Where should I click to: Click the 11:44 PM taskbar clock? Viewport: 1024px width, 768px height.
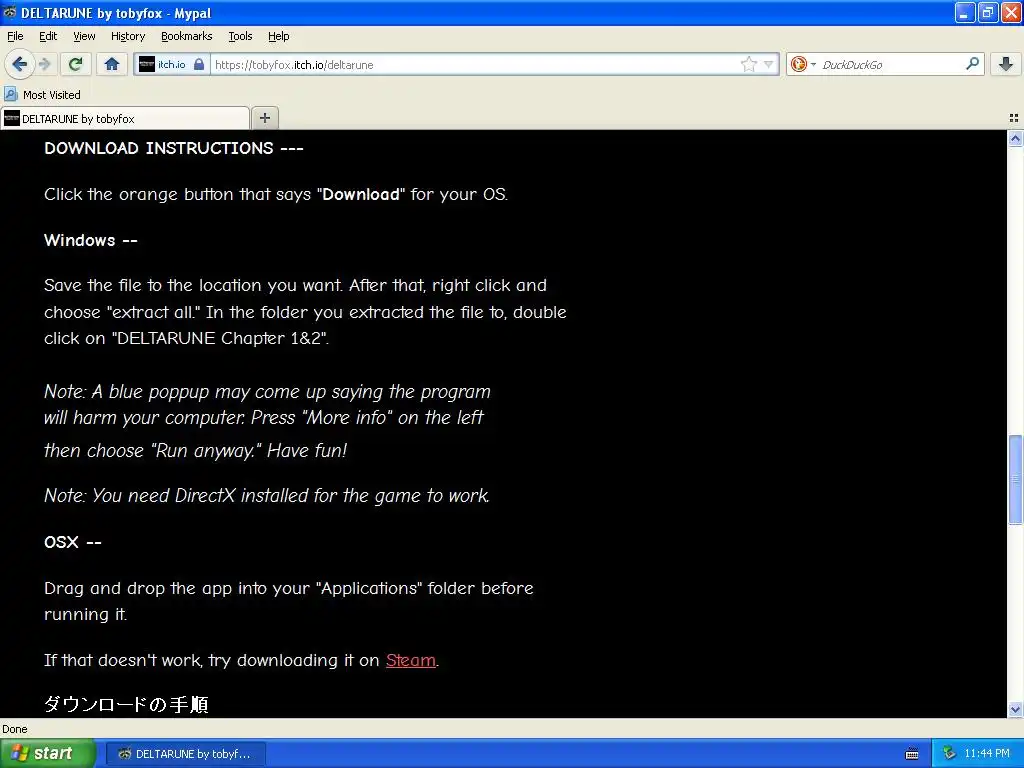point(987,753)
